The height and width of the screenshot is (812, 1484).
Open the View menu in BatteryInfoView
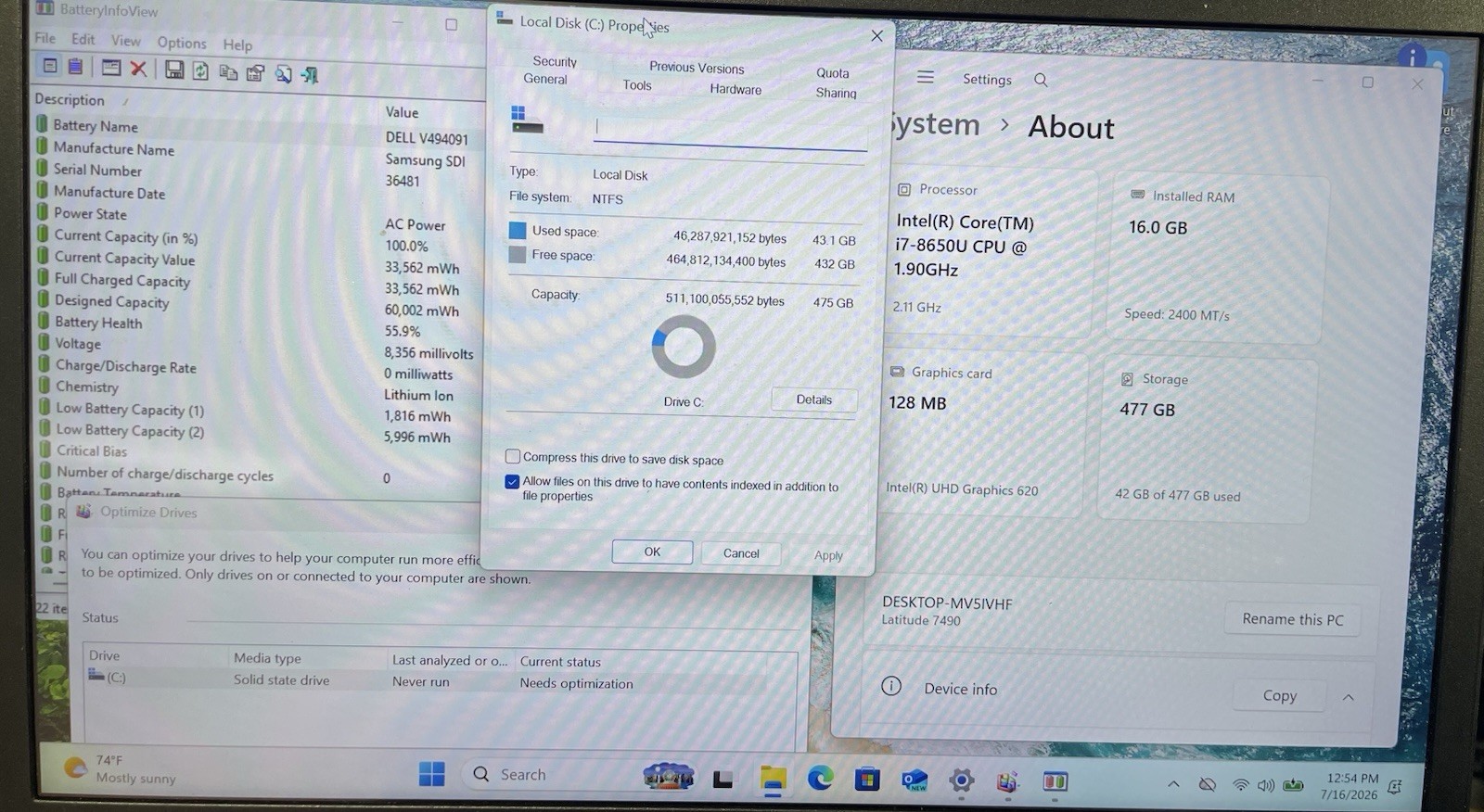(x=126, y=41)
